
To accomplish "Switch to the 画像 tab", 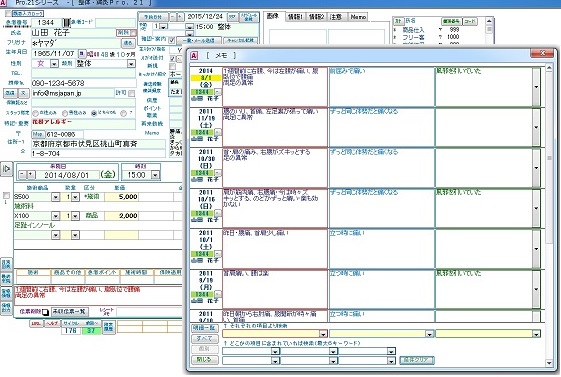I will 273,16.
